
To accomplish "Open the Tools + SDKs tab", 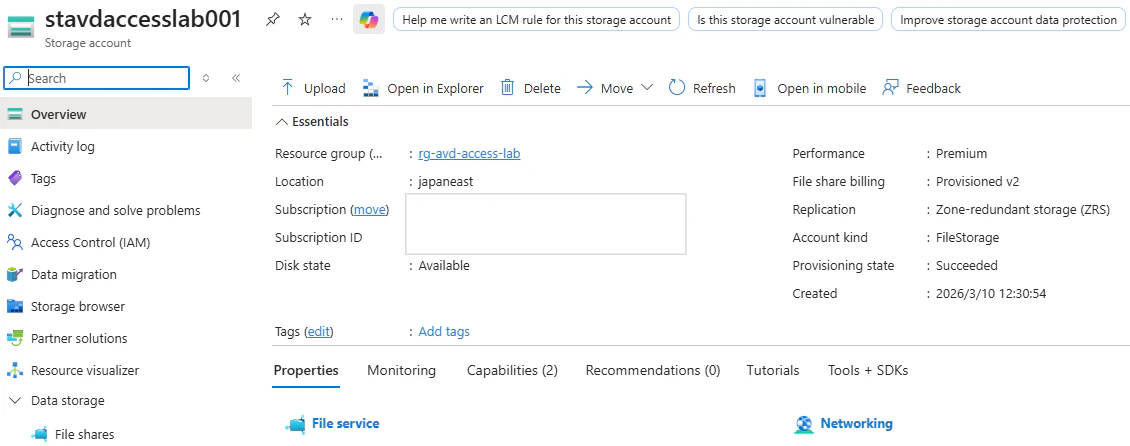I will [x=868, y=370].
